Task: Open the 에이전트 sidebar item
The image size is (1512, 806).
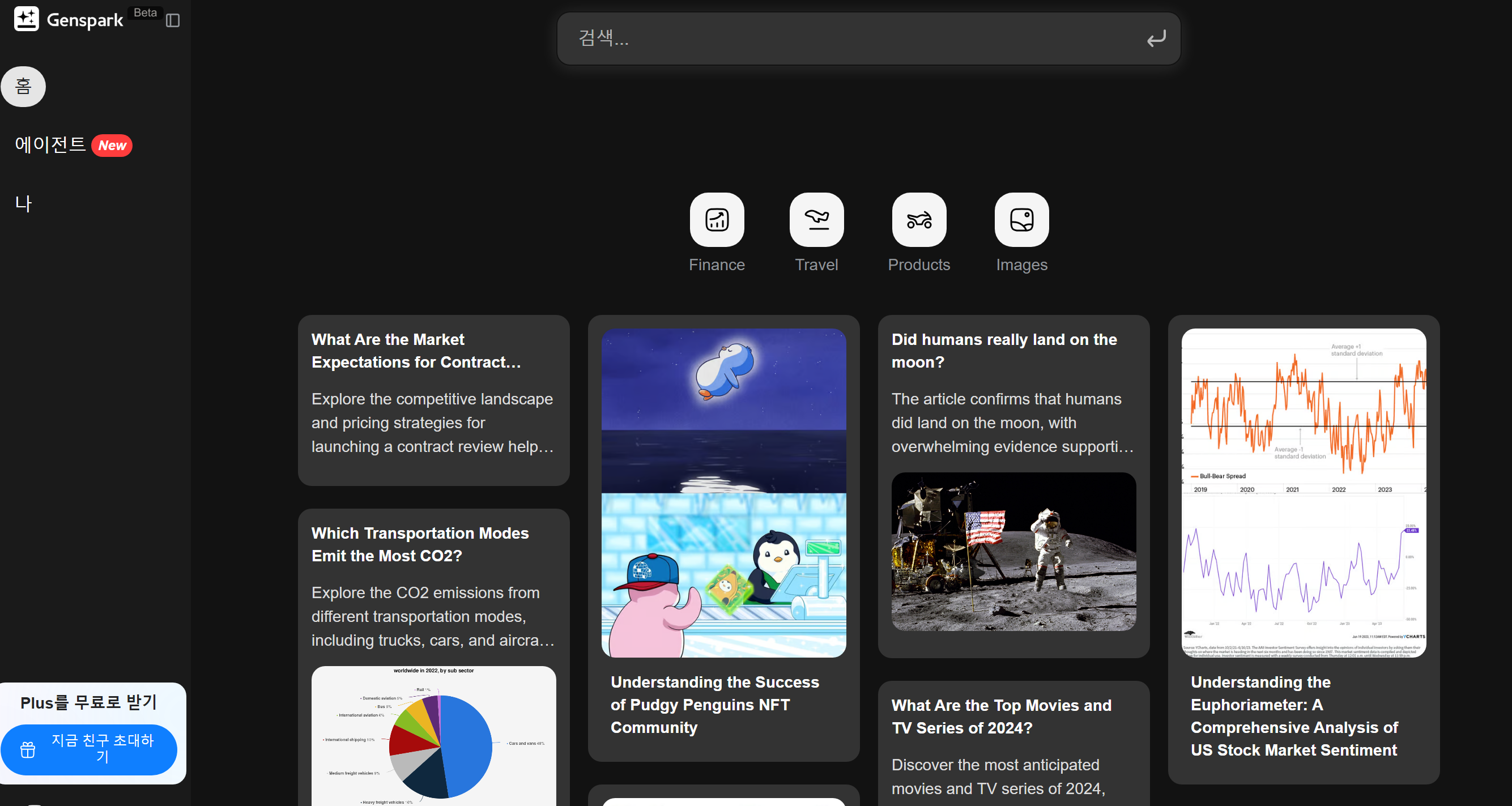Action: (50, 144)
